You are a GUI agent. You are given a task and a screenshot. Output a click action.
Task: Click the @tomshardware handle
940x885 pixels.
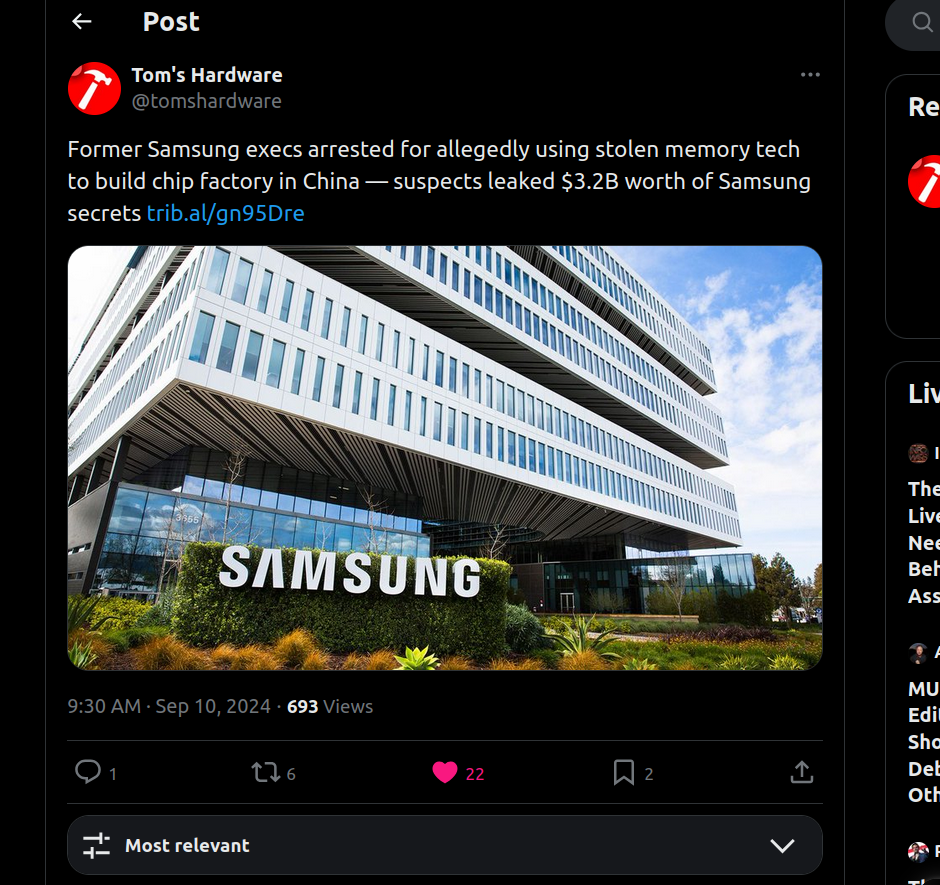tap(207, 101)
